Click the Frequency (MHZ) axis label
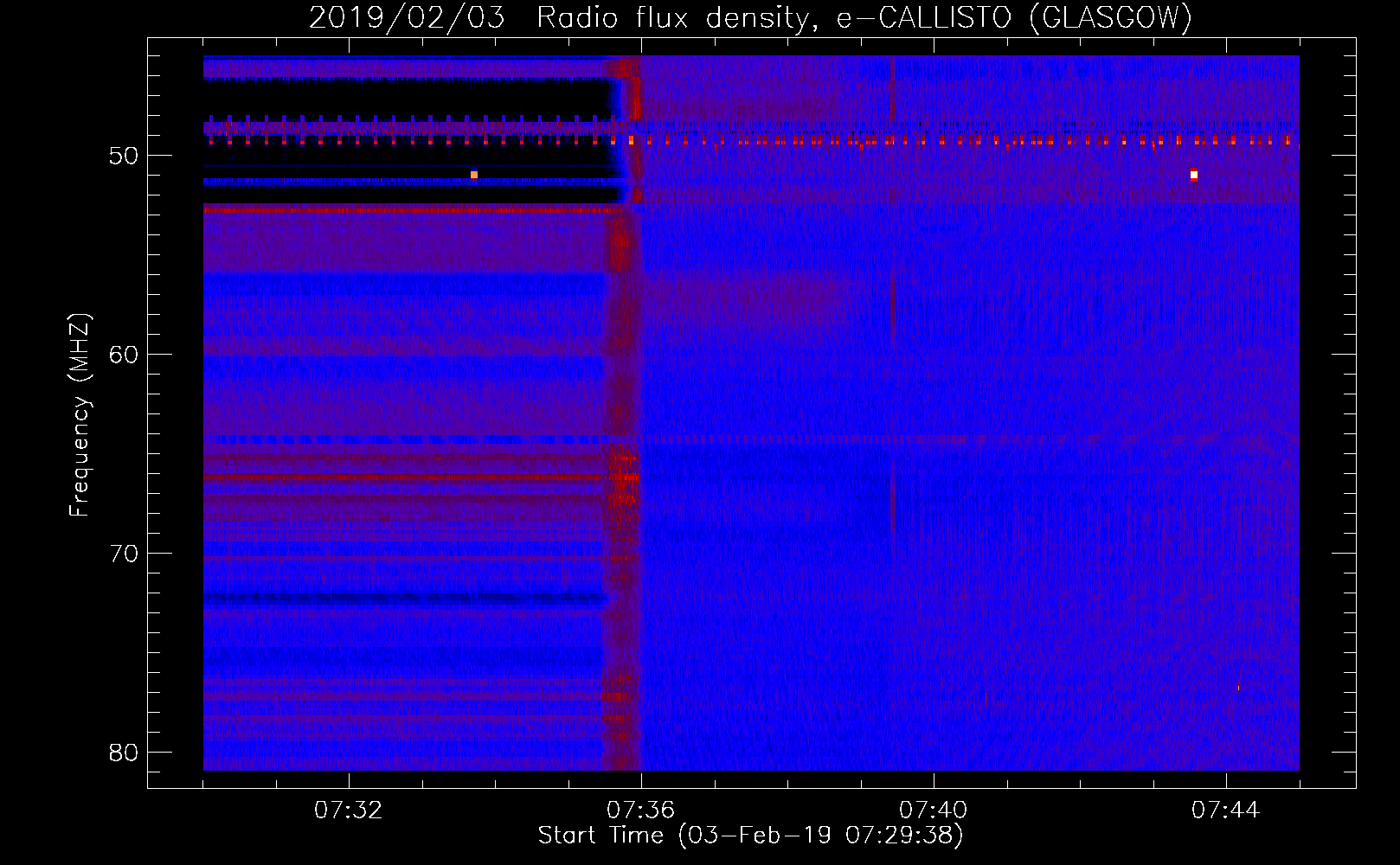The width and height of the screenshot is (1400, 865). pyautogui.click(x=80, y=415)
